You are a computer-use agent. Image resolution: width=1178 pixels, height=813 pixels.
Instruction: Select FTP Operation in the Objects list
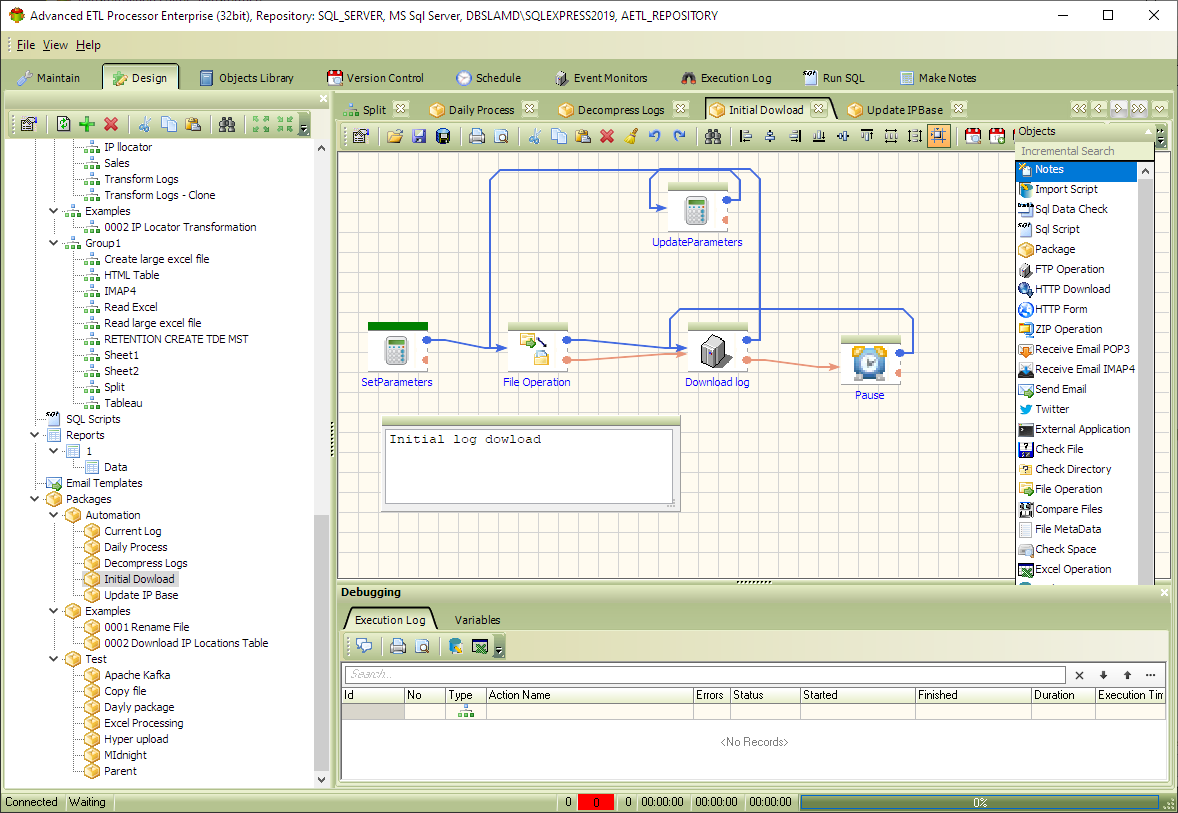tap(1069, 269)
